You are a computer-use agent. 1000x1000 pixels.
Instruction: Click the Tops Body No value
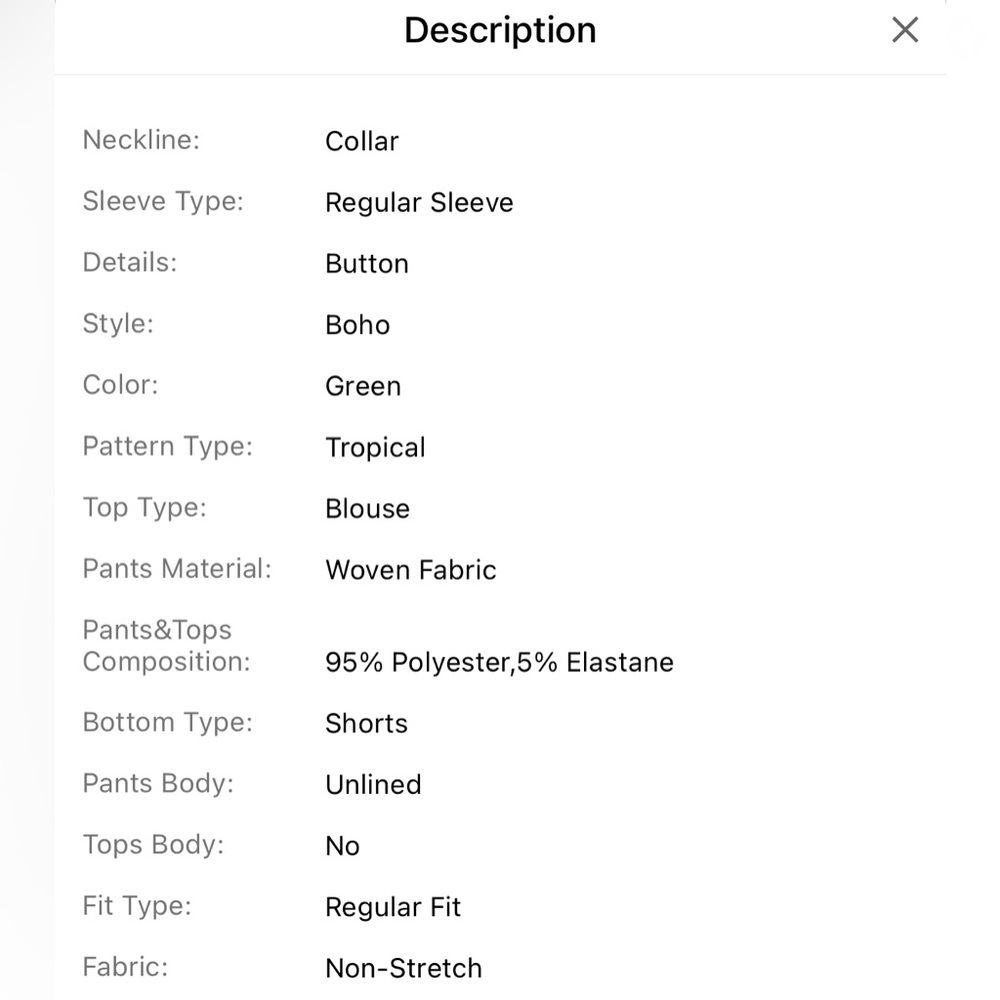click(x=342, y=846)
